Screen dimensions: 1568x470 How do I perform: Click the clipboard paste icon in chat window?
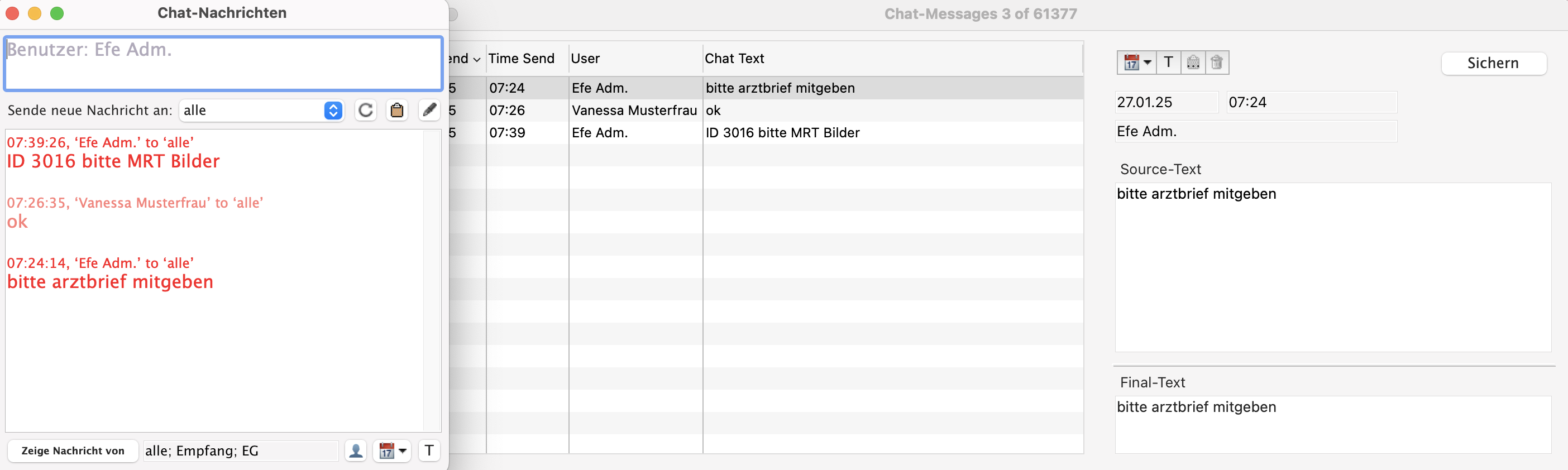397,110
